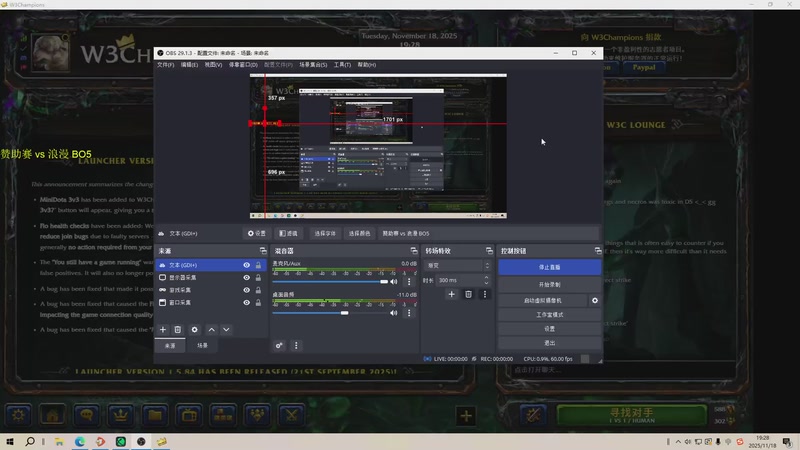This screenshot has width=800, height=450.
Task: Add a new source with the plus icon
Action: click(x=163, y=330)
